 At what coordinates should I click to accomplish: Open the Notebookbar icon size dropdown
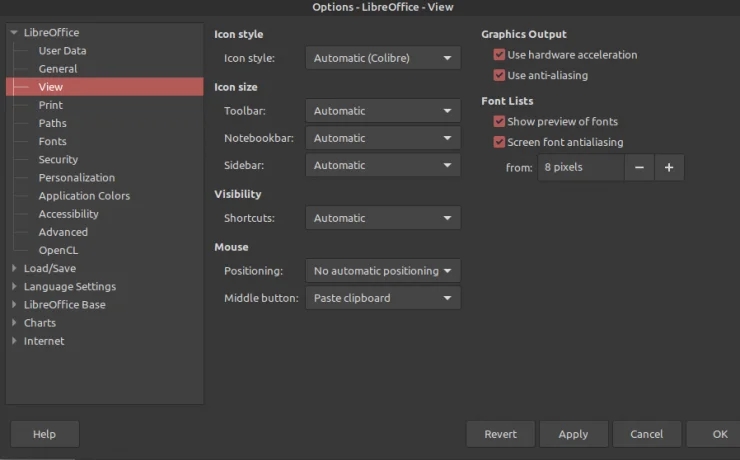click(x=383, y=138)
